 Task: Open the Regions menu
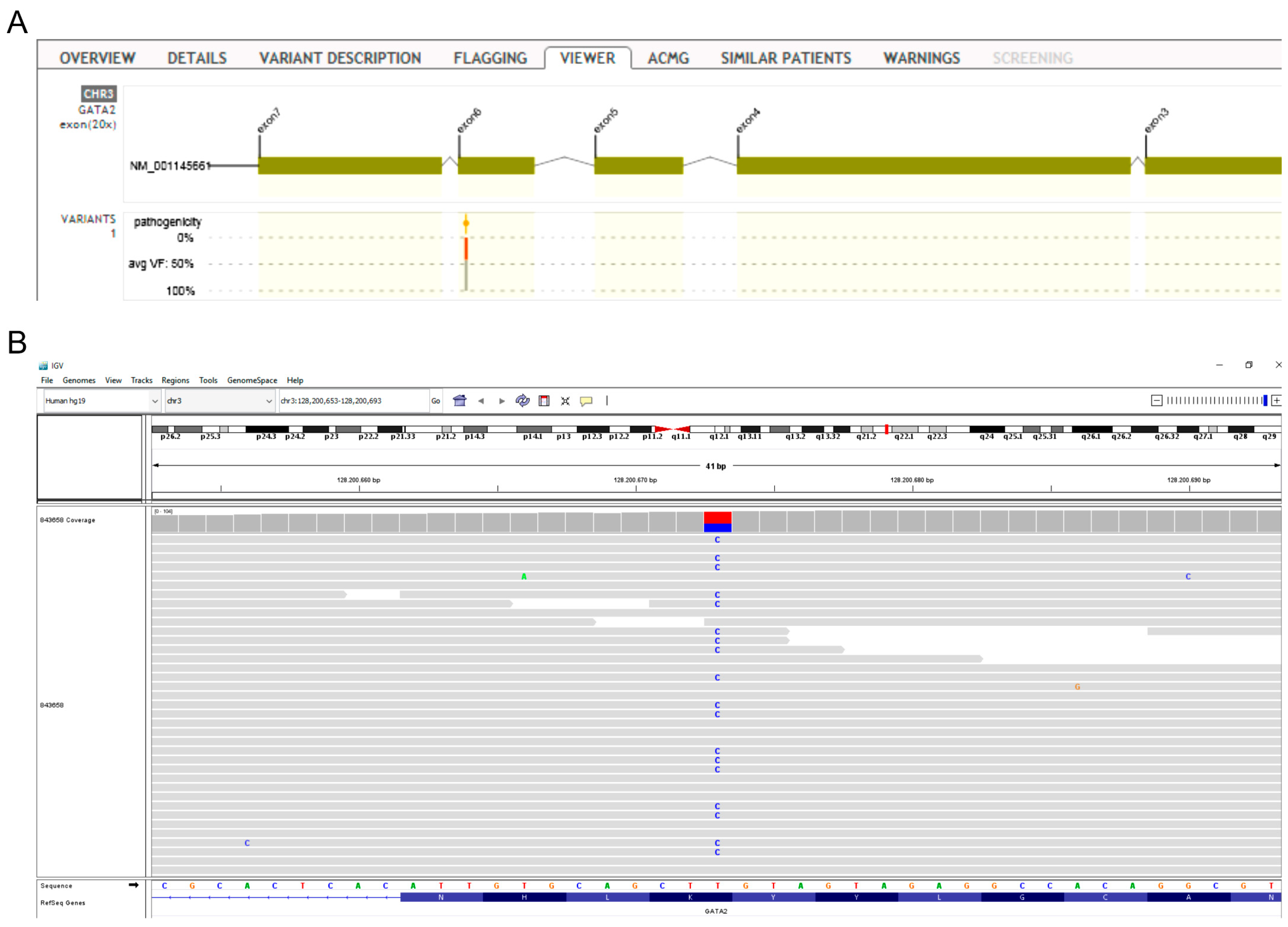pyautogui.click(x=175, y=380)
